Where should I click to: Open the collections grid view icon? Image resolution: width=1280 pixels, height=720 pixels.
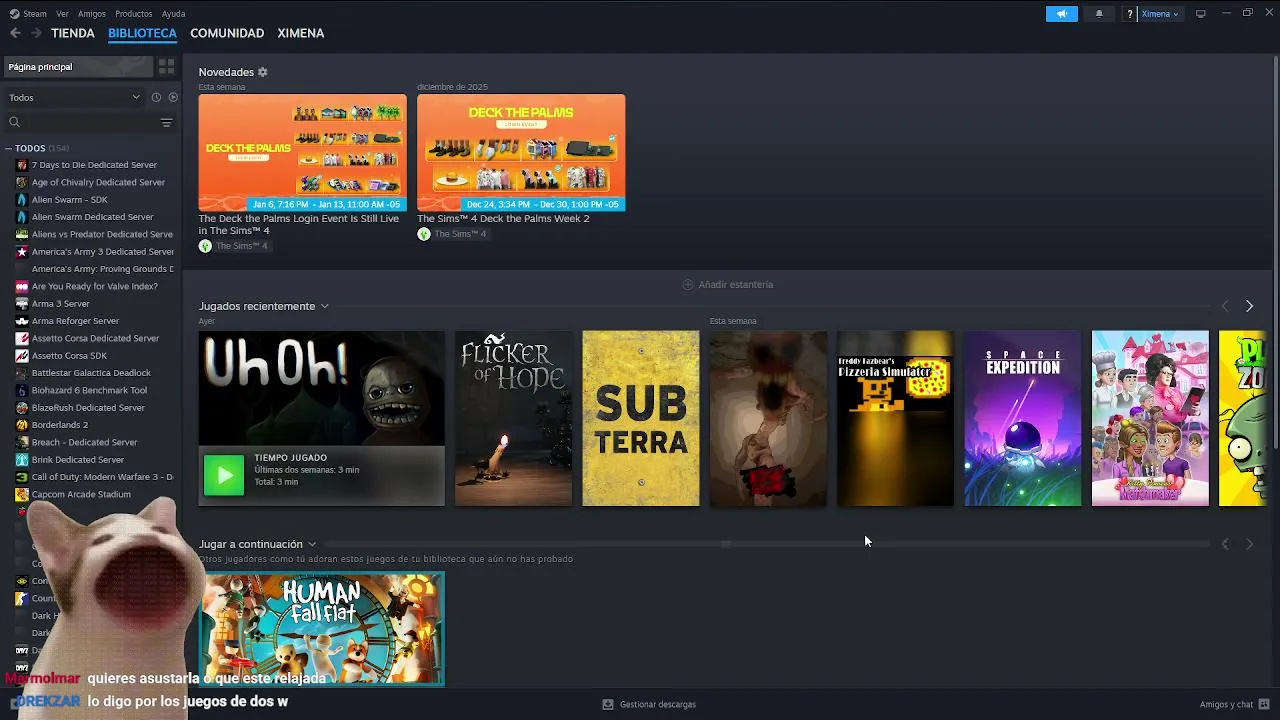166,66
